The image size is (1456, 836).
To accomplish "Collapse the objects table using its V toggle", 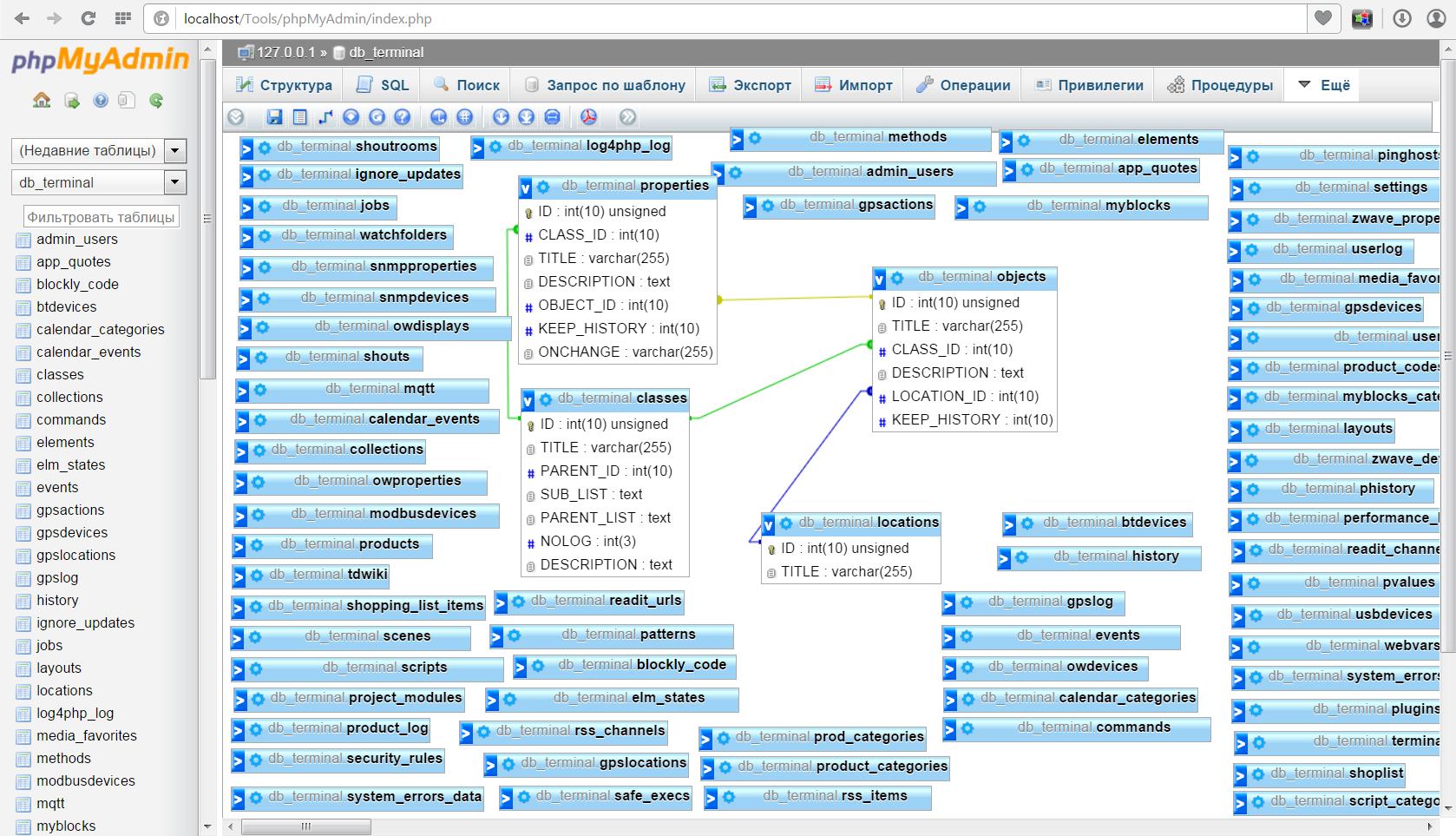I will pyautogui.click(x=879, y=279).
